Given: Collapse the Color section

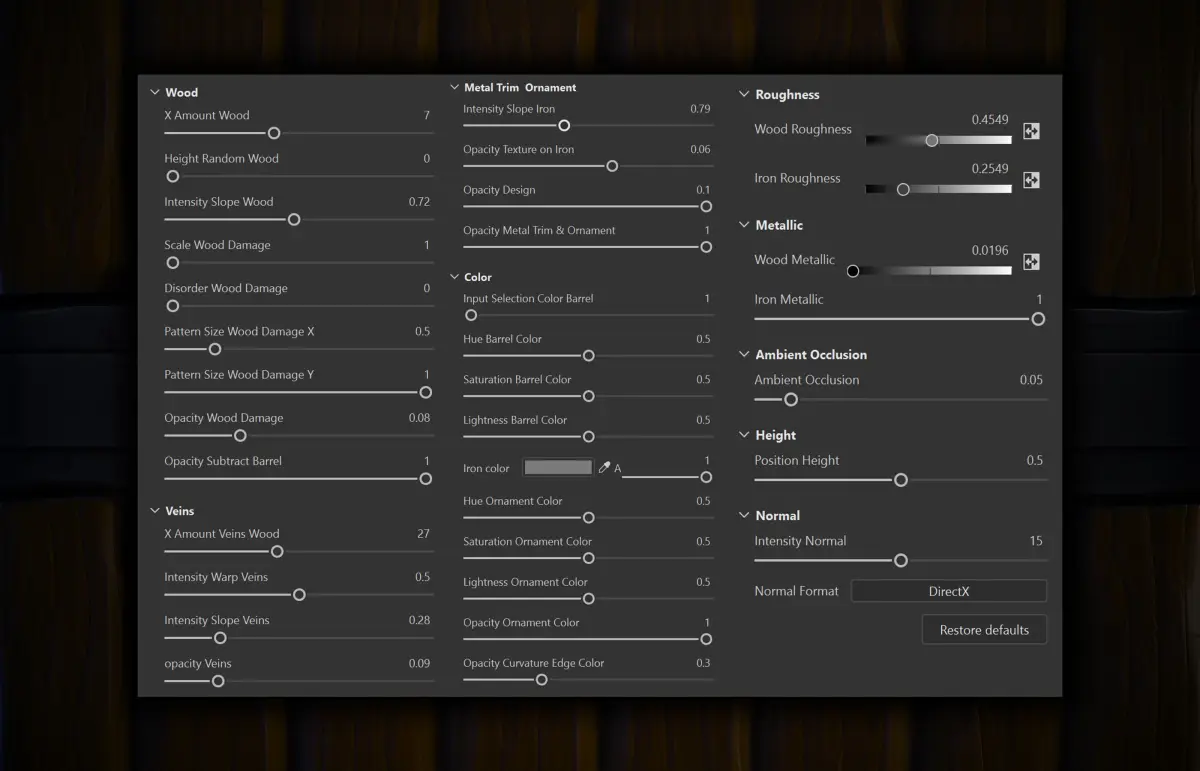Looking at the screenshot, I should [454, 277].
